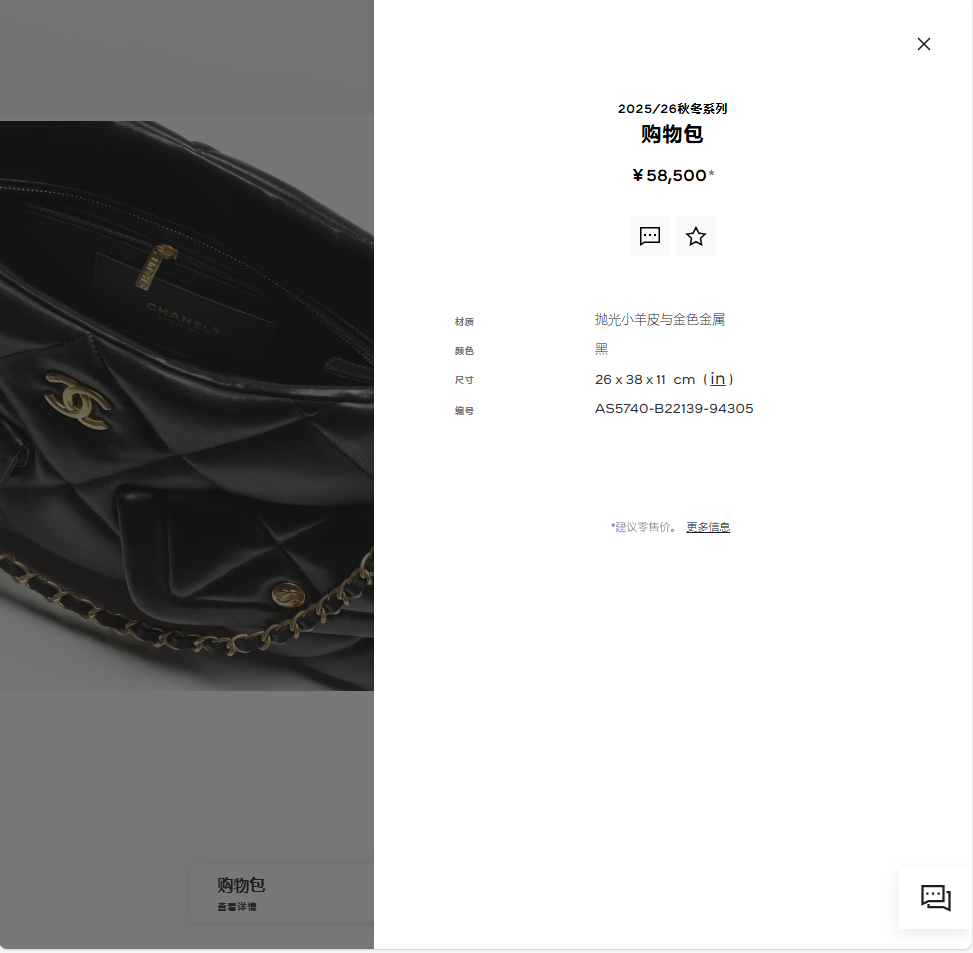Screen dimensions: 973x953
Task: Add bag to wishlist with star icon
Action: [696, 236]
